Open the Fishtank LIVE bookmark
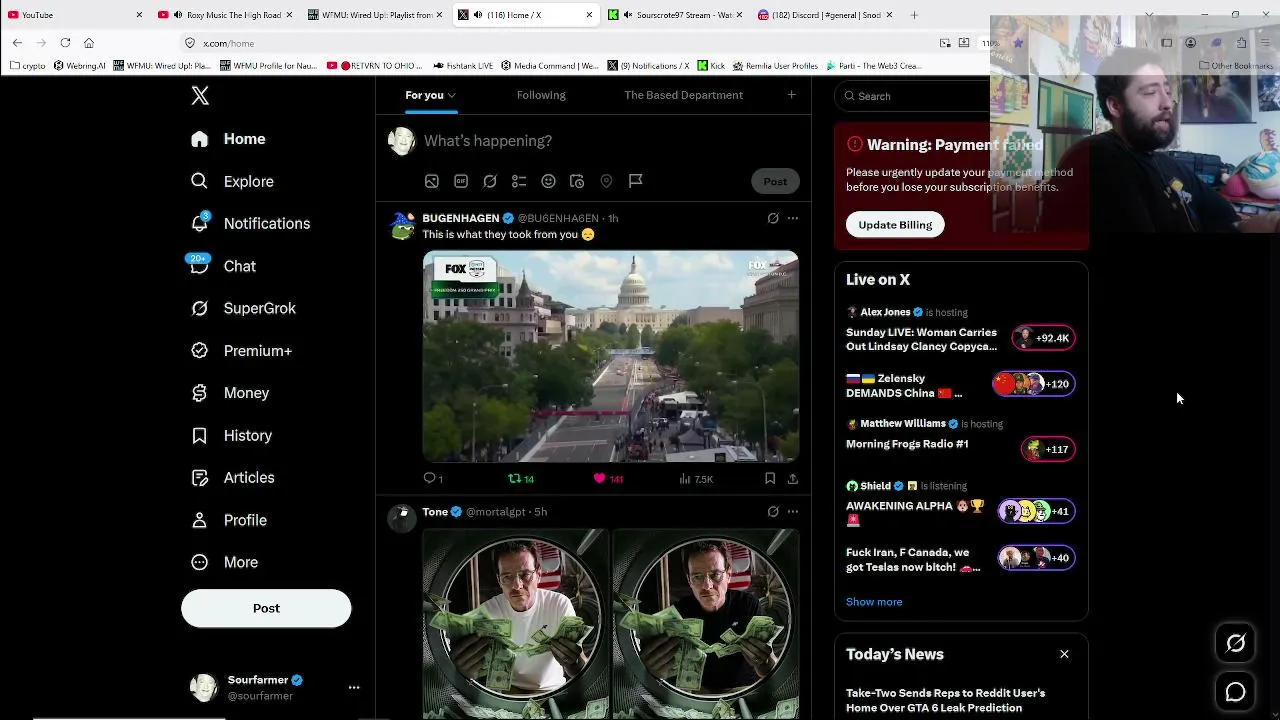1280x720 pixels. click(x=463, y=66)
